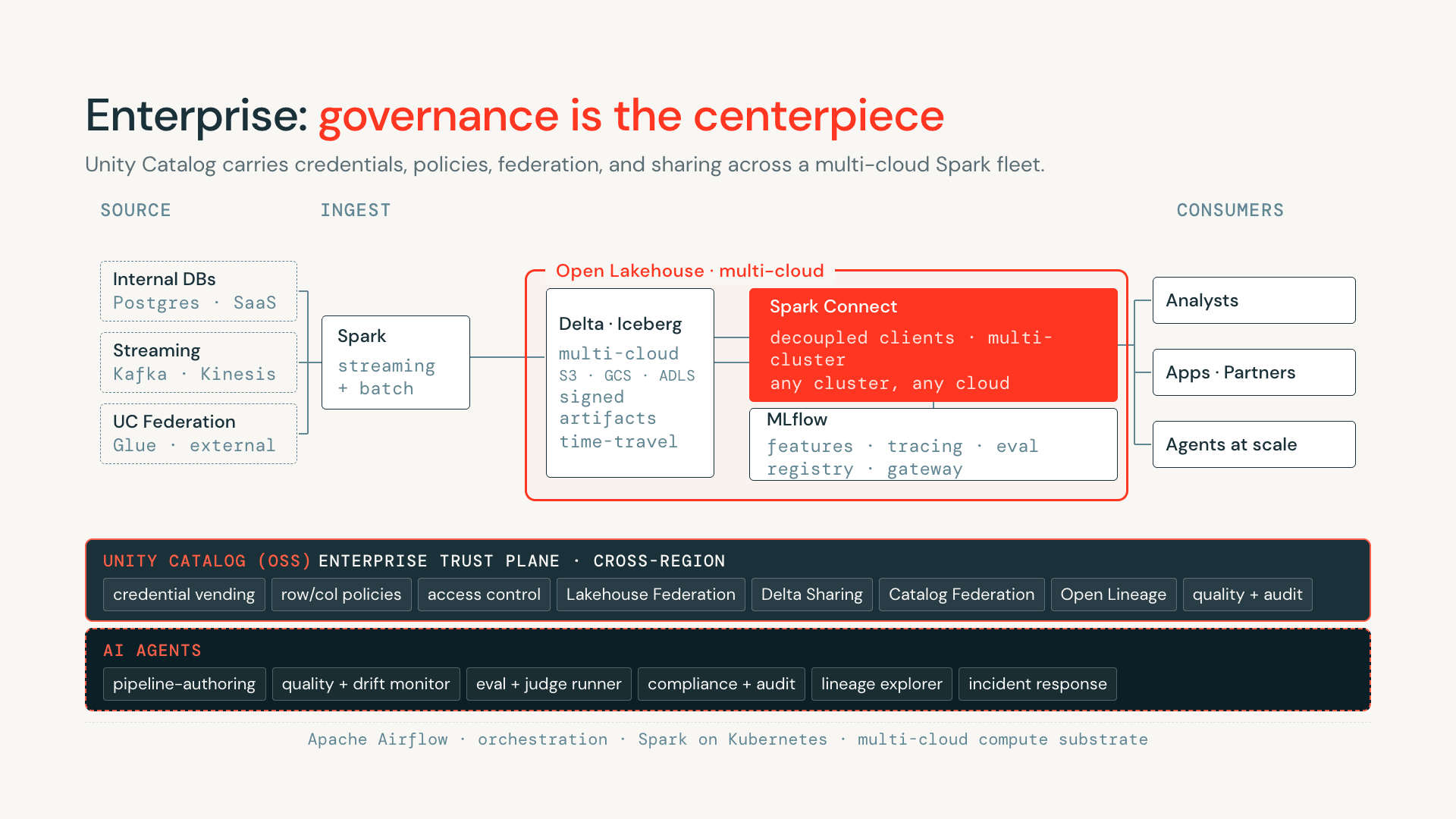This screenshot has height=819, width=1456.
Task: Click the 'any cluster, any cloud' text
Action: click(x=890, y=383)
